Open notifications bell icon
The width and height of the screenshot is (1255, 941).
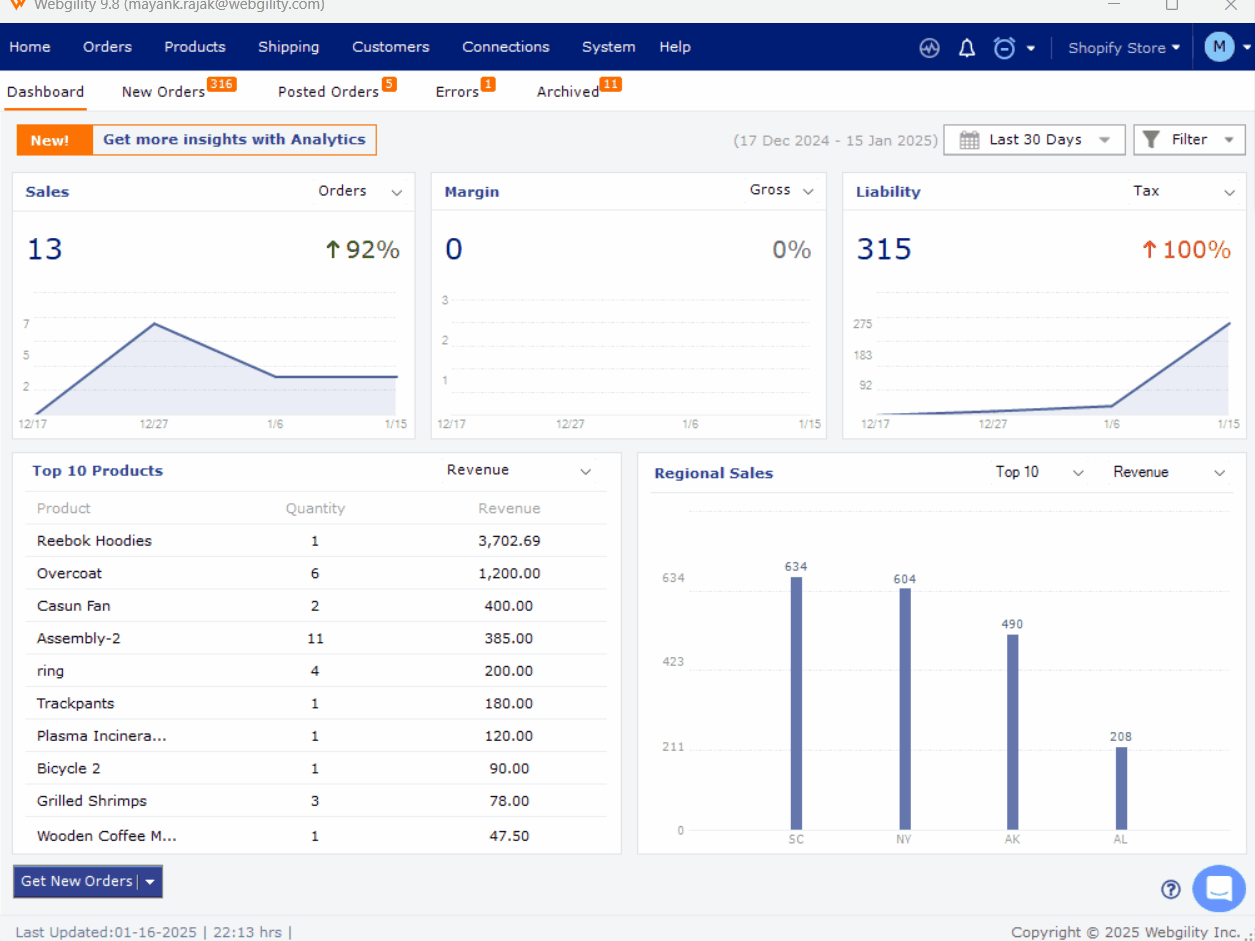pyautogui.click(x=967, y=48)
